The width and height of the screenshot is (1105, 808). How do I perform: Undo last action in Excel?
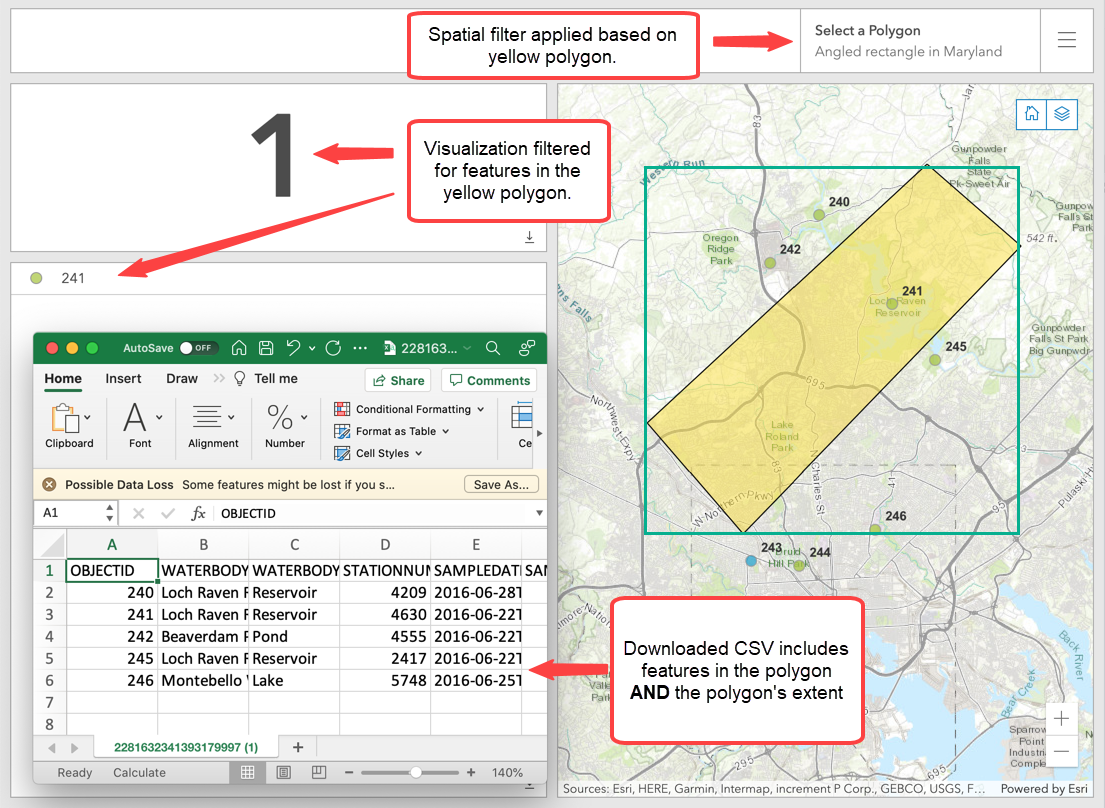coord(293,348)
